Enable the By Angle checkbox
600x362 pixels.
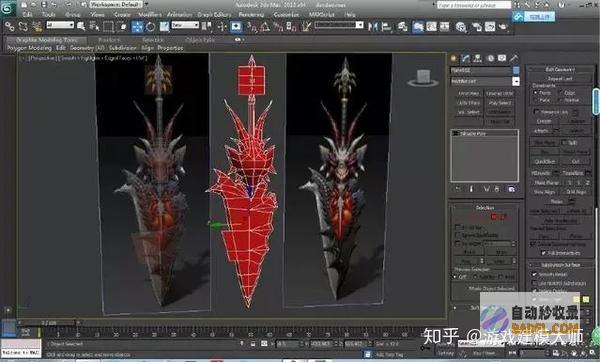[457, 243]
